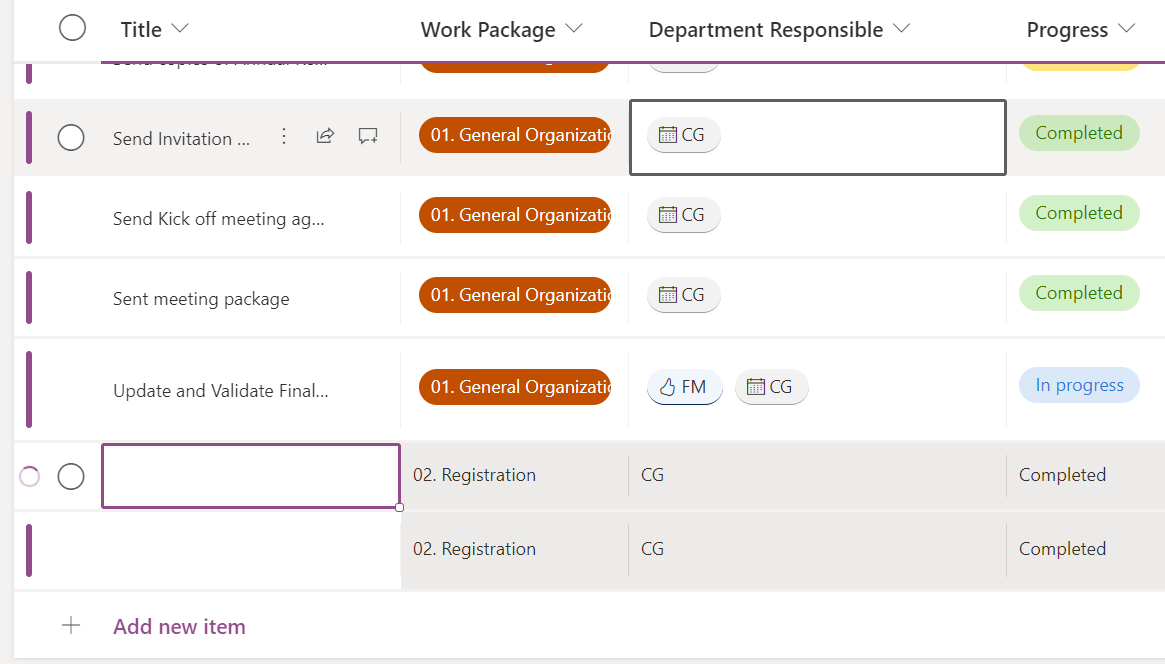Open the Update and Validate Final item
The image size is (1165, 664).
[x=220, y=391]
